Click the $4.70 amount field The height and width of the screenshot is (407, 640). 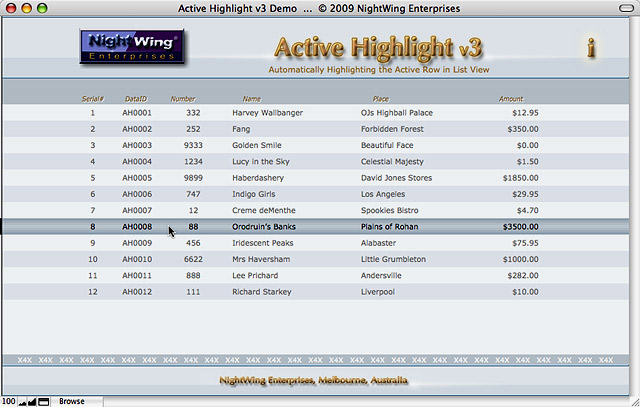click(x=527, y=211)
